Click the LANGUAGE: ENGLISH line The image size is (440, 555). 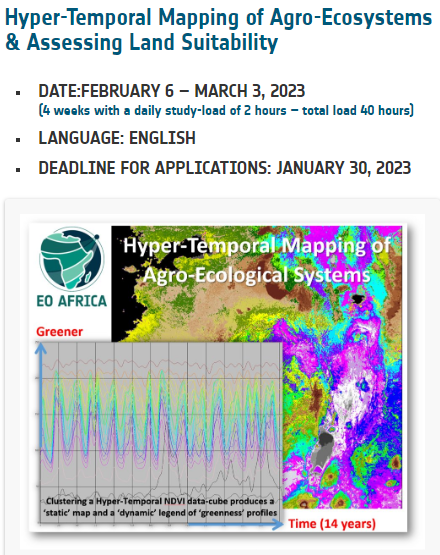[x=117, y=138]
